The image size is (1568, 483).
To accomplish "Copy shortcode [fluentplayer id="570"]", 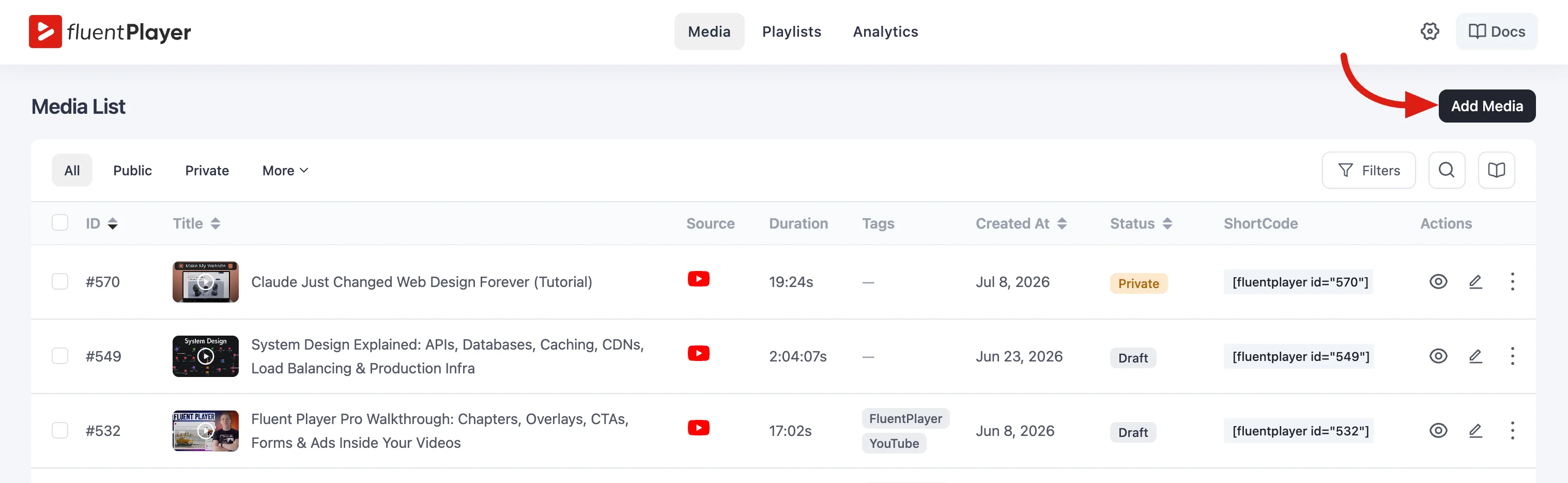I will (x=1298, y=282).
